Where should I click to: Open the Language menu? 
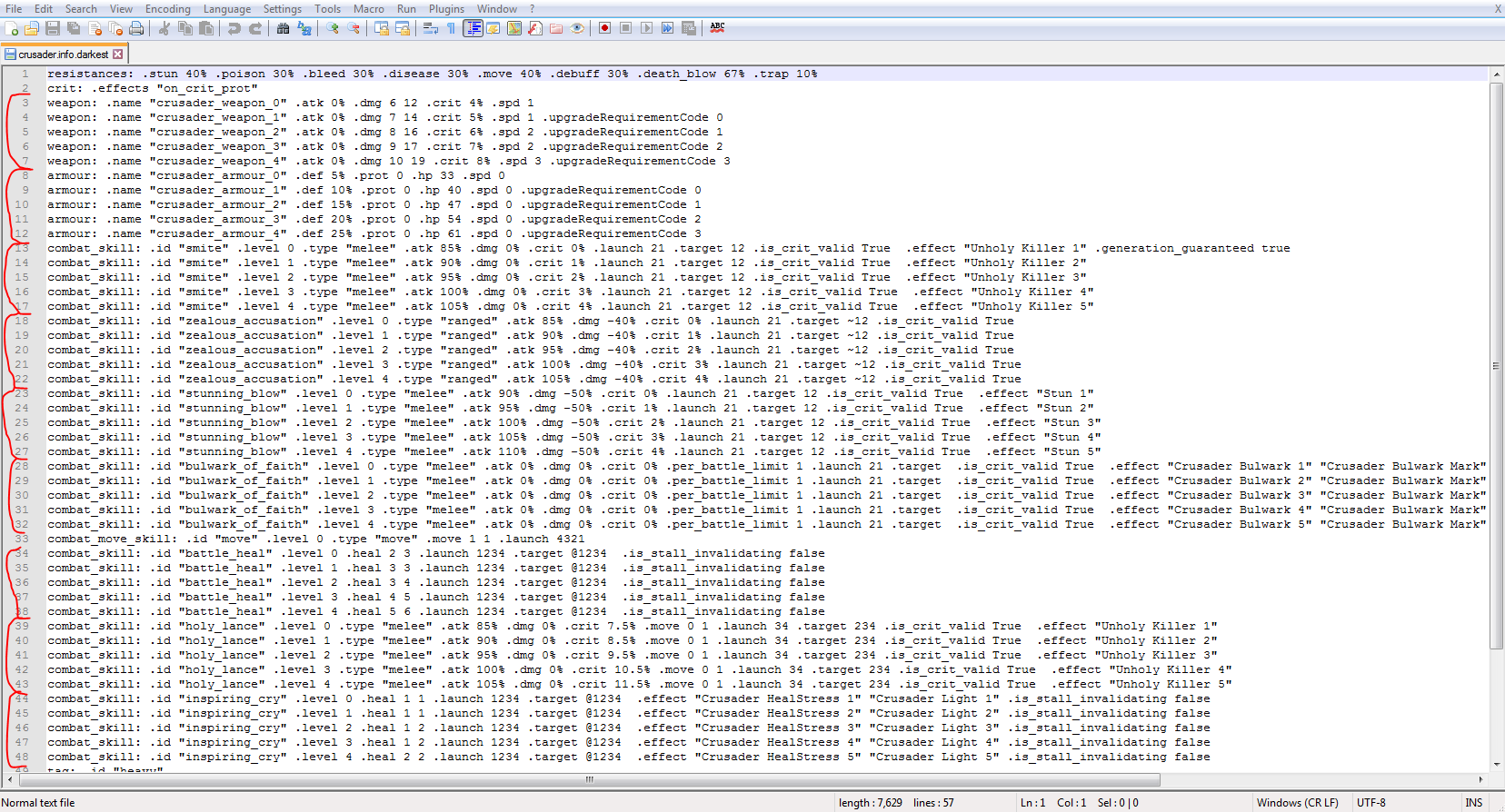pos(227,9)
